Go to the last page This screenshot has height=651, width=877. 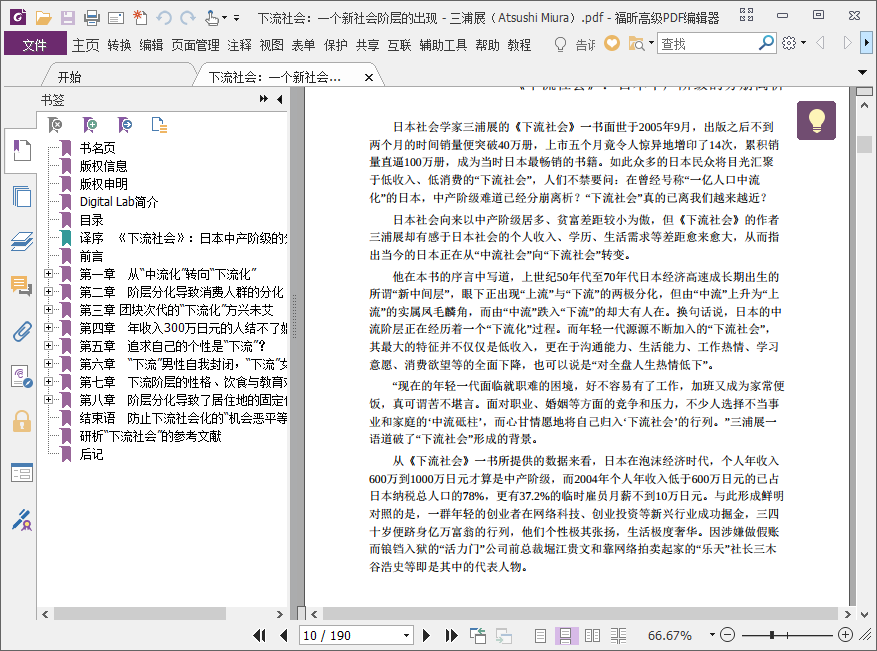[451, 635]
